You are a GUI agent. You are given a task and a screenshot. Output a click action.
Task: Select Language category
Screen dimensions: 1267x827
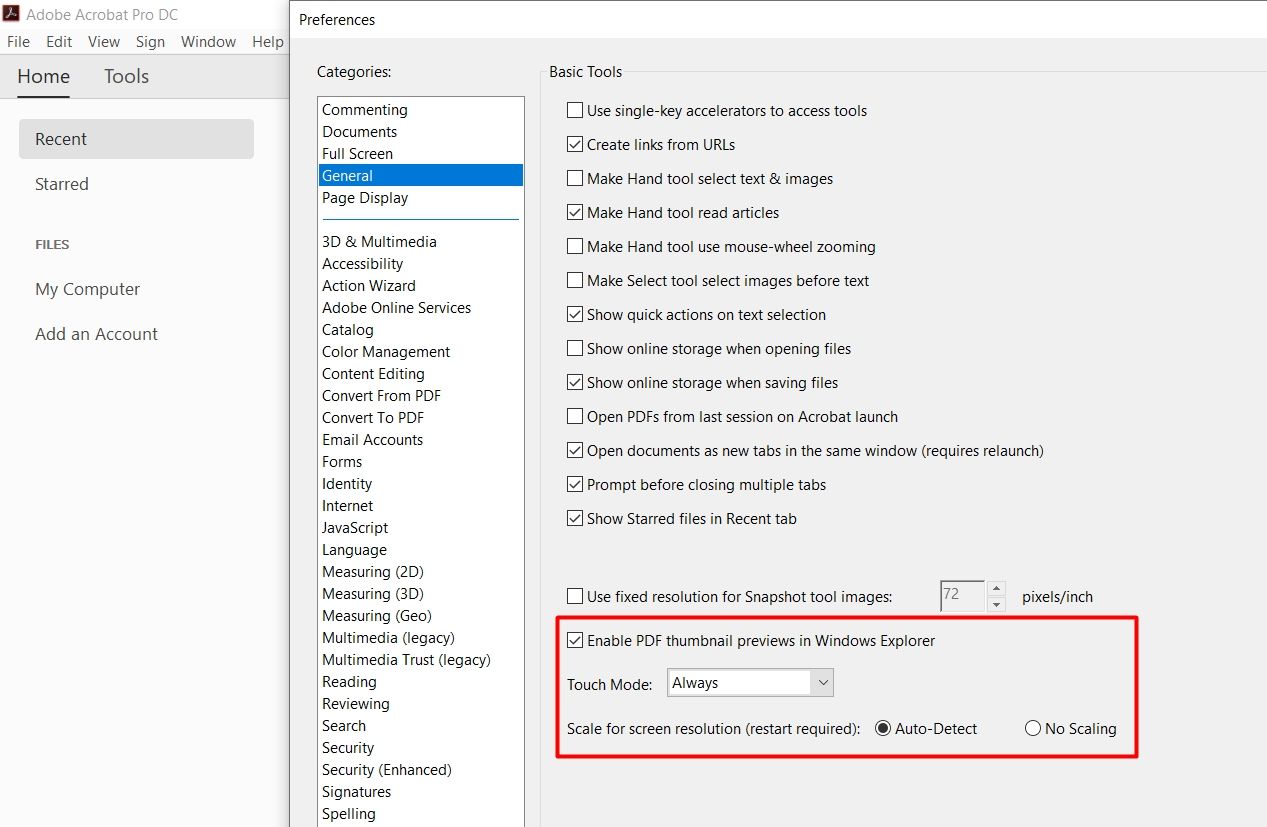[x=421, y=550]
